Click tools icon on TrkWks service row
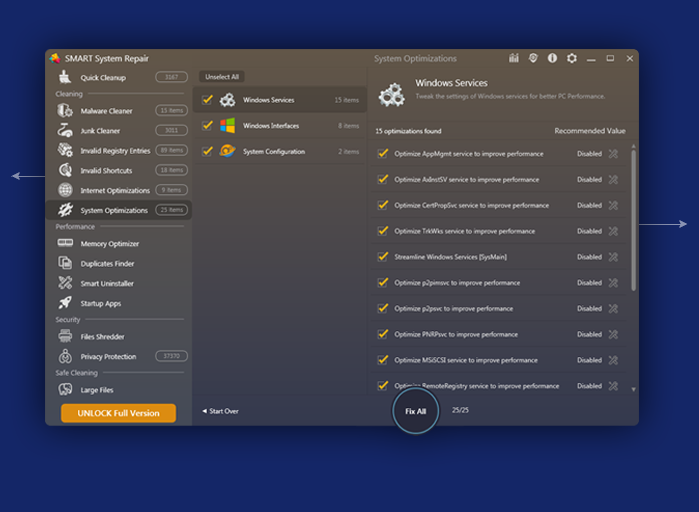The height and width of the screenshot is (512, 699). (613, 231)
